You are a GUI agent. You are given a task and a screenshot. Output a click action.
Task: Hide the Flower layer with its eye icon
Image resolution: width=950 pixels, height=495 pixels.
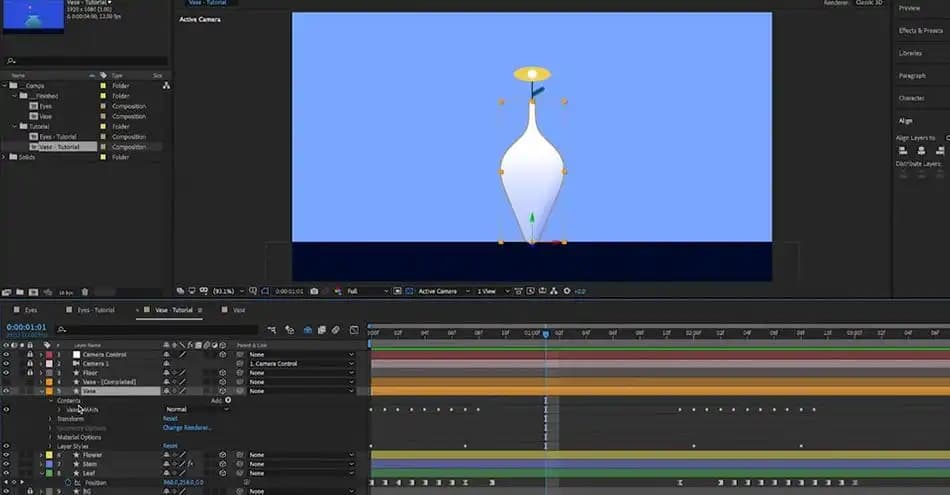[6, 455]
